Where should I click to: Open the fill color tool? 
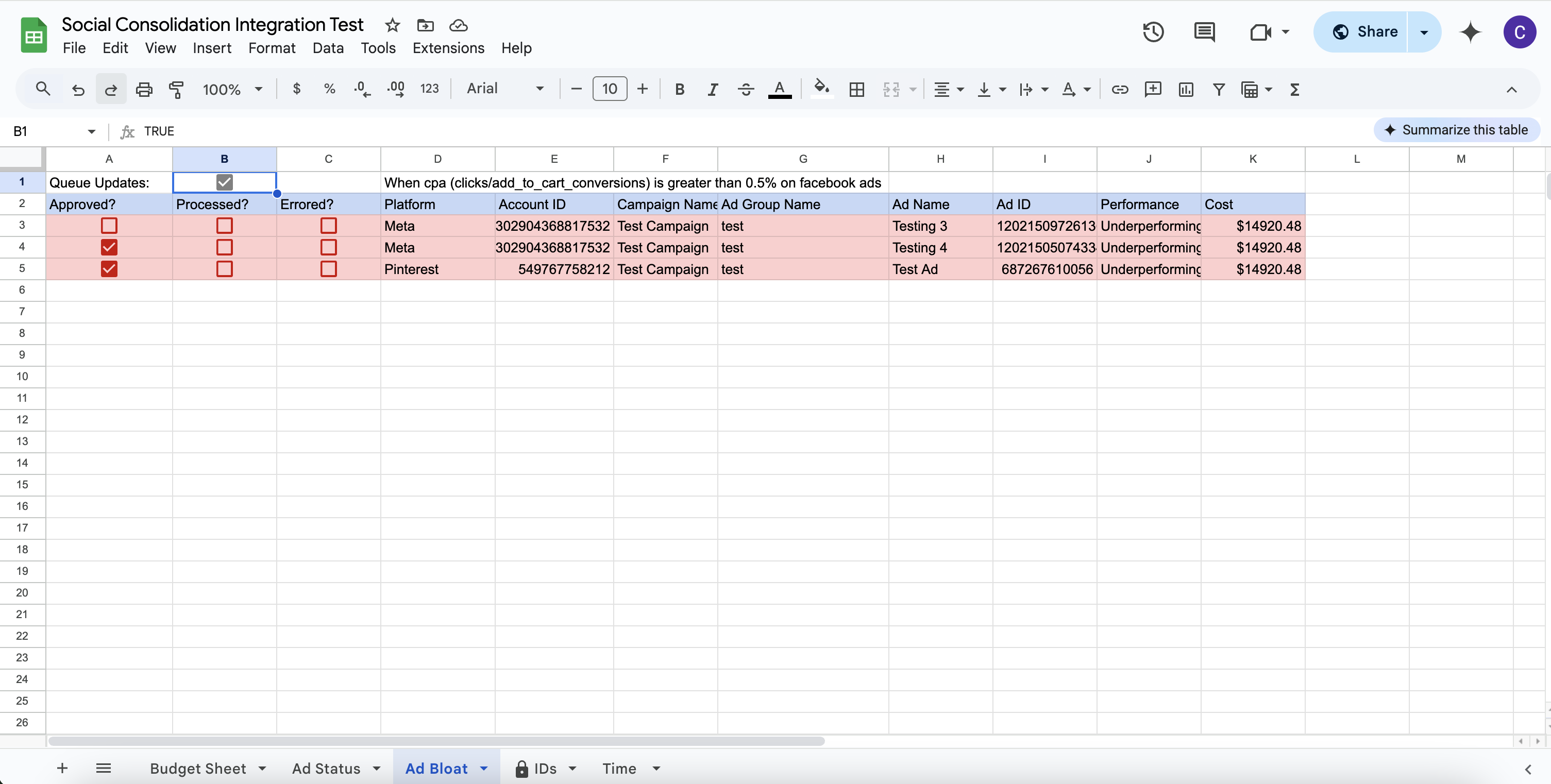[x=821, y=89]
